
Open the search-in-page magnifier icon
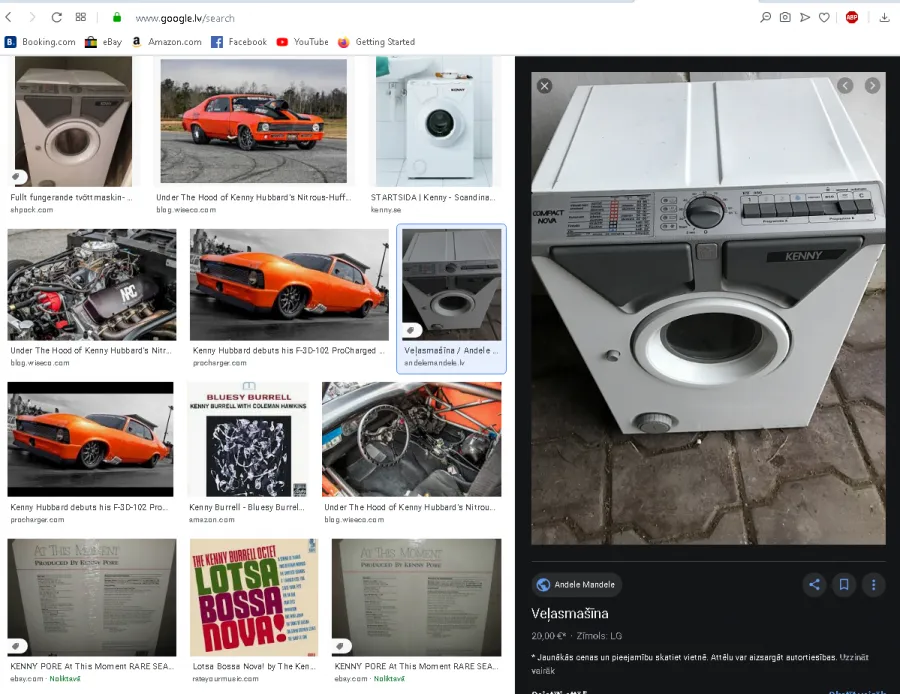(765, 18)
